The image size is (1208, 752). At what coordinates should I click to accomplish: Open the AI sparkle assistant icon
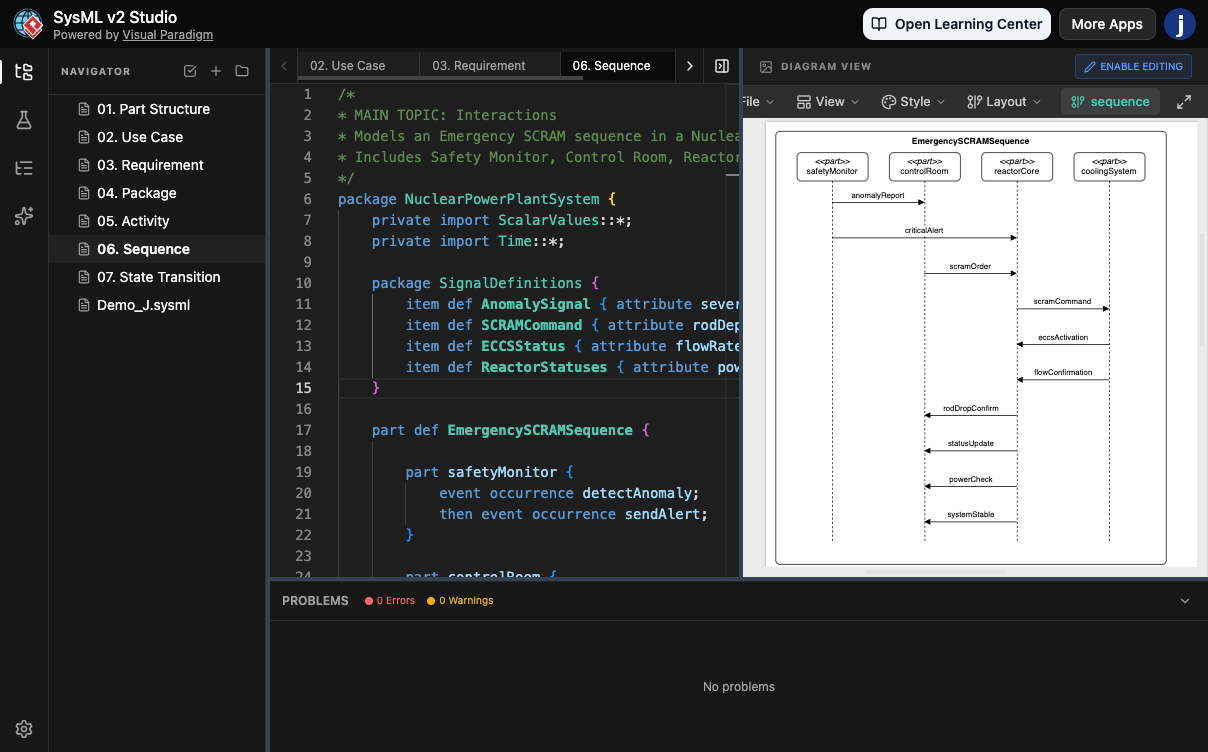[24, 214]
